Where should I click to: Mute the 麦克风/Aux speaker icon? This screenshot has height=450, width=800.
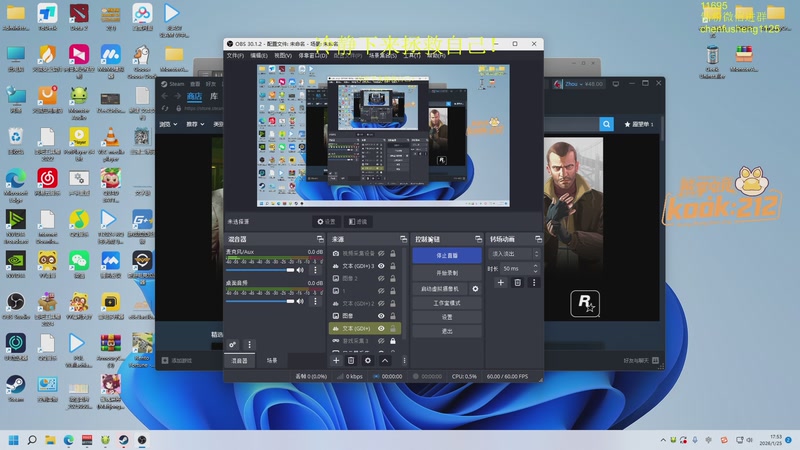(x=300, y=270)
